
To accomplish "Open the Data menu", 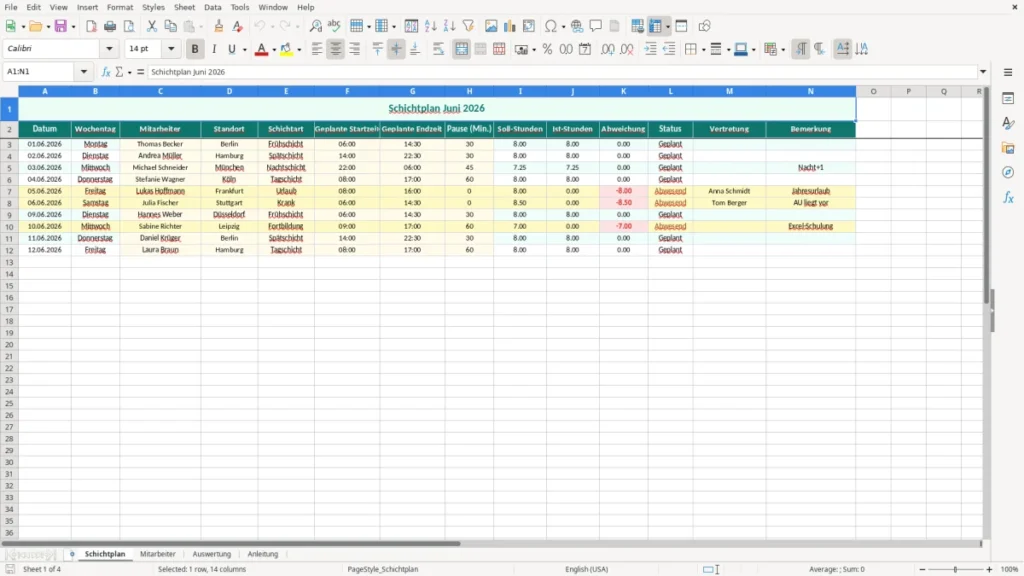I will (x=212, y=7).
